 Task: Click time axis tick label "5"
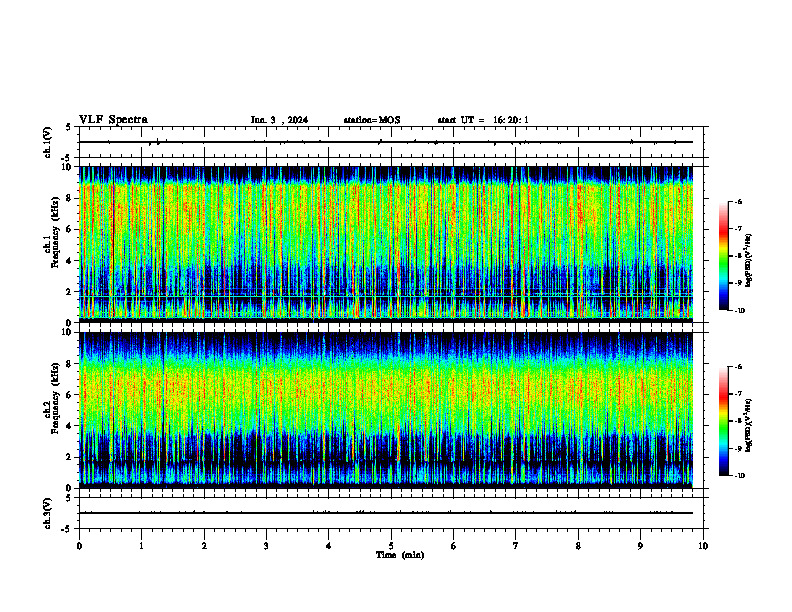pyautogui.click(x=391, y=546)
